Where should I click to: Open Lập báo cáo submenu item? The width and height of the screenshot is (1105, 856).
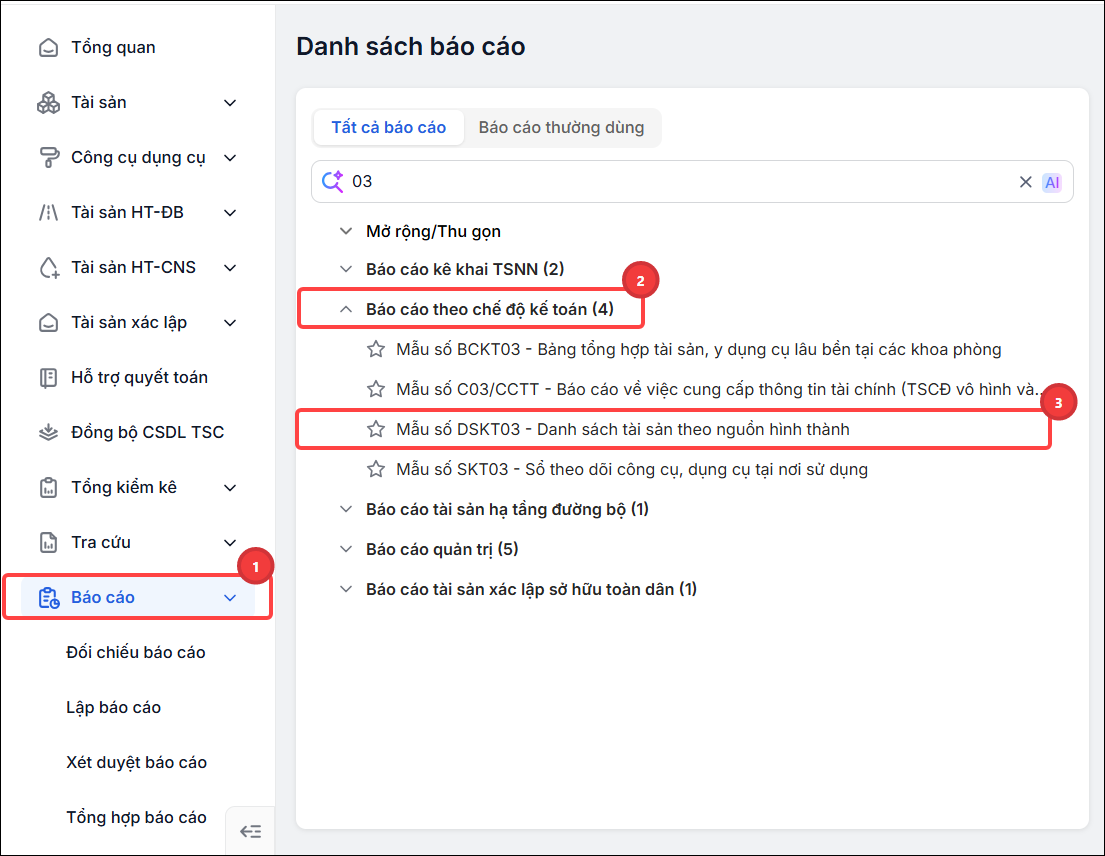click(113, 707)
